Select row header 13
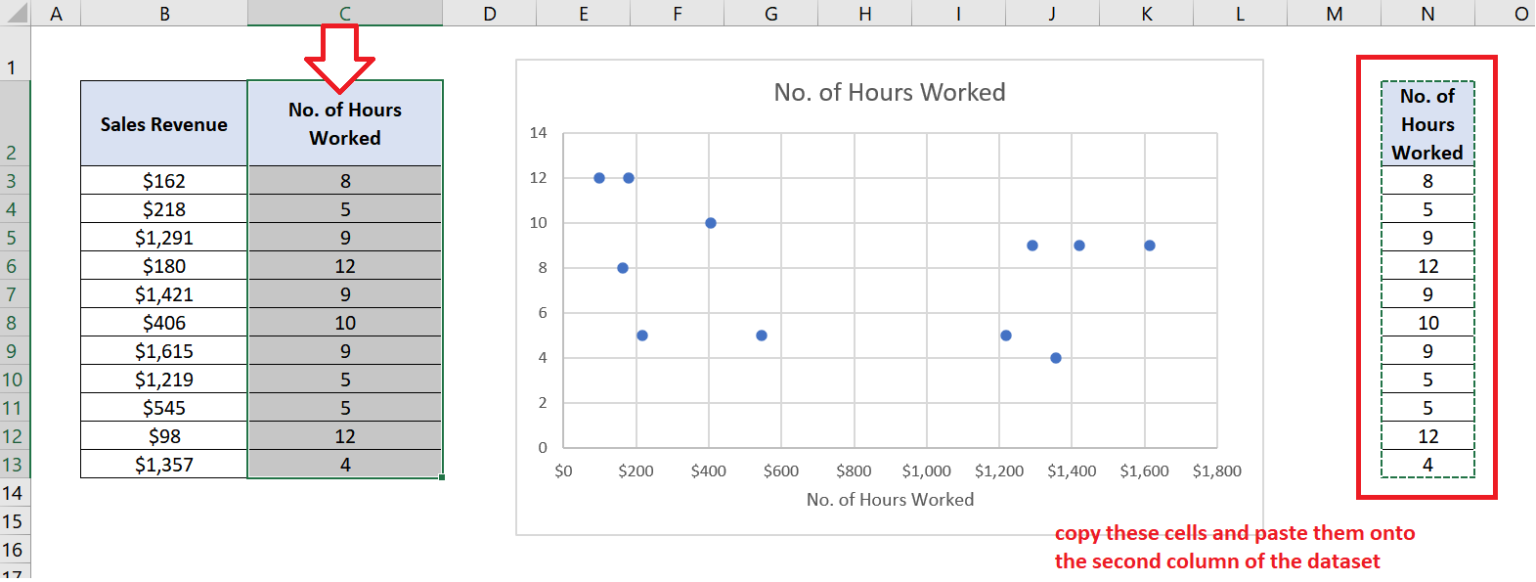This screenshot has width=1536, height=582. (13, 464)
